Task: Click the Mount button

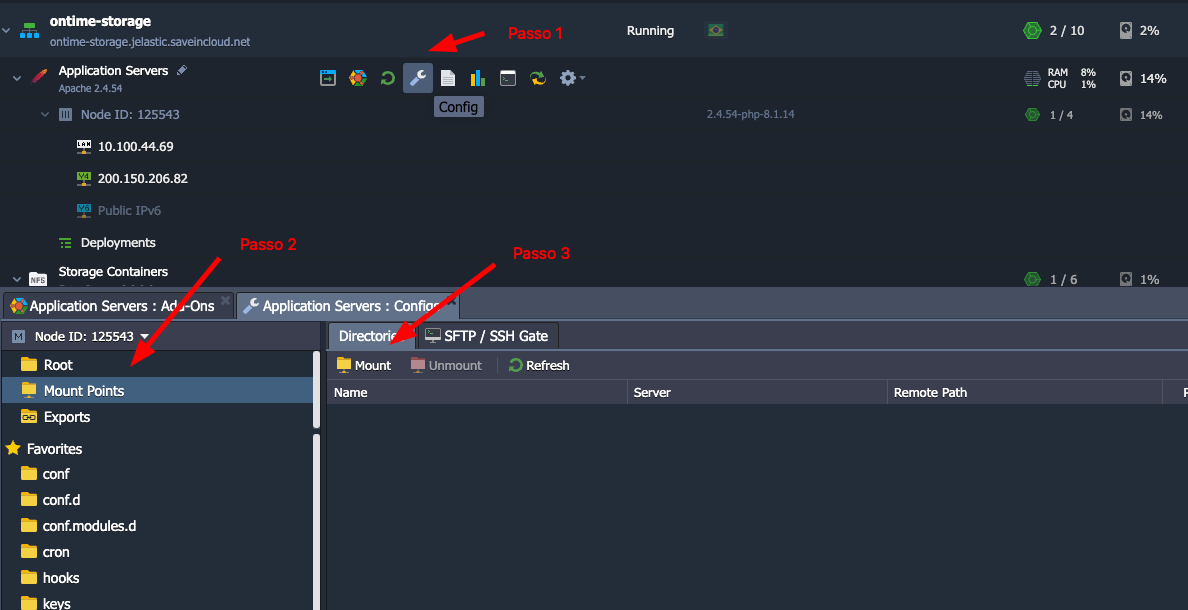Action: click(x=364, y=365)
